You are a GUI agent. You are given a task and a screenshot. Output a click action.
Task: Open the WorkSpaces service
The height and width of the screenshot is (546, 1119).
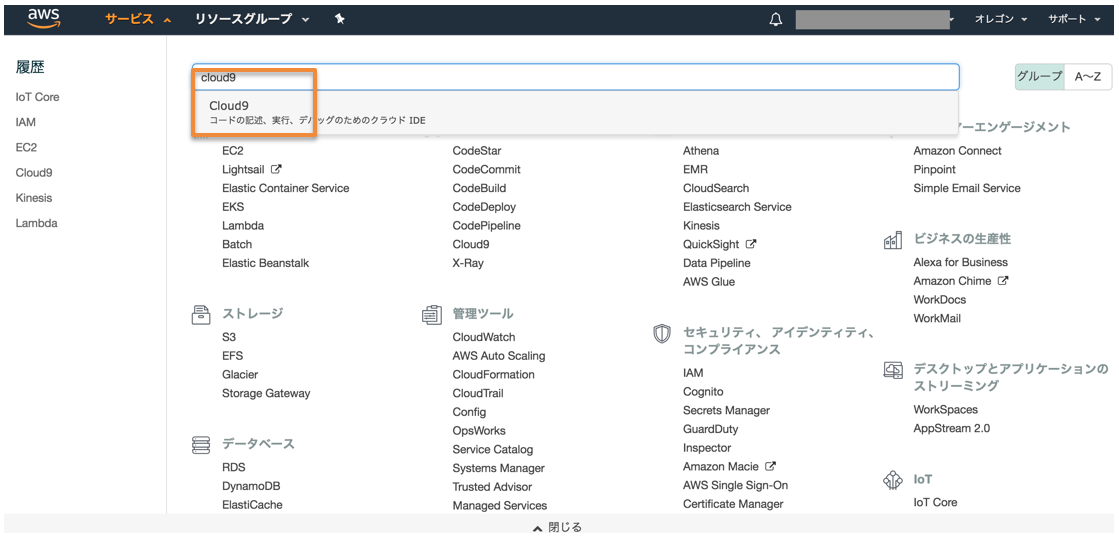[946, 410]
